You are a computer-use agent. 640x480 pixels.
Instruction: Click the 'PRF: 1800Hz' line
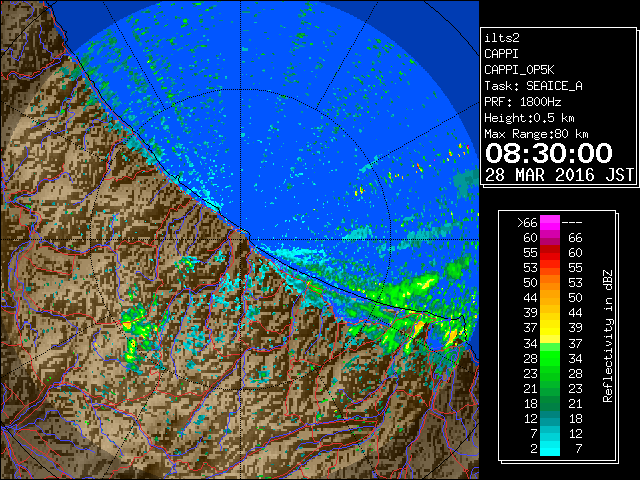point(523,102)
